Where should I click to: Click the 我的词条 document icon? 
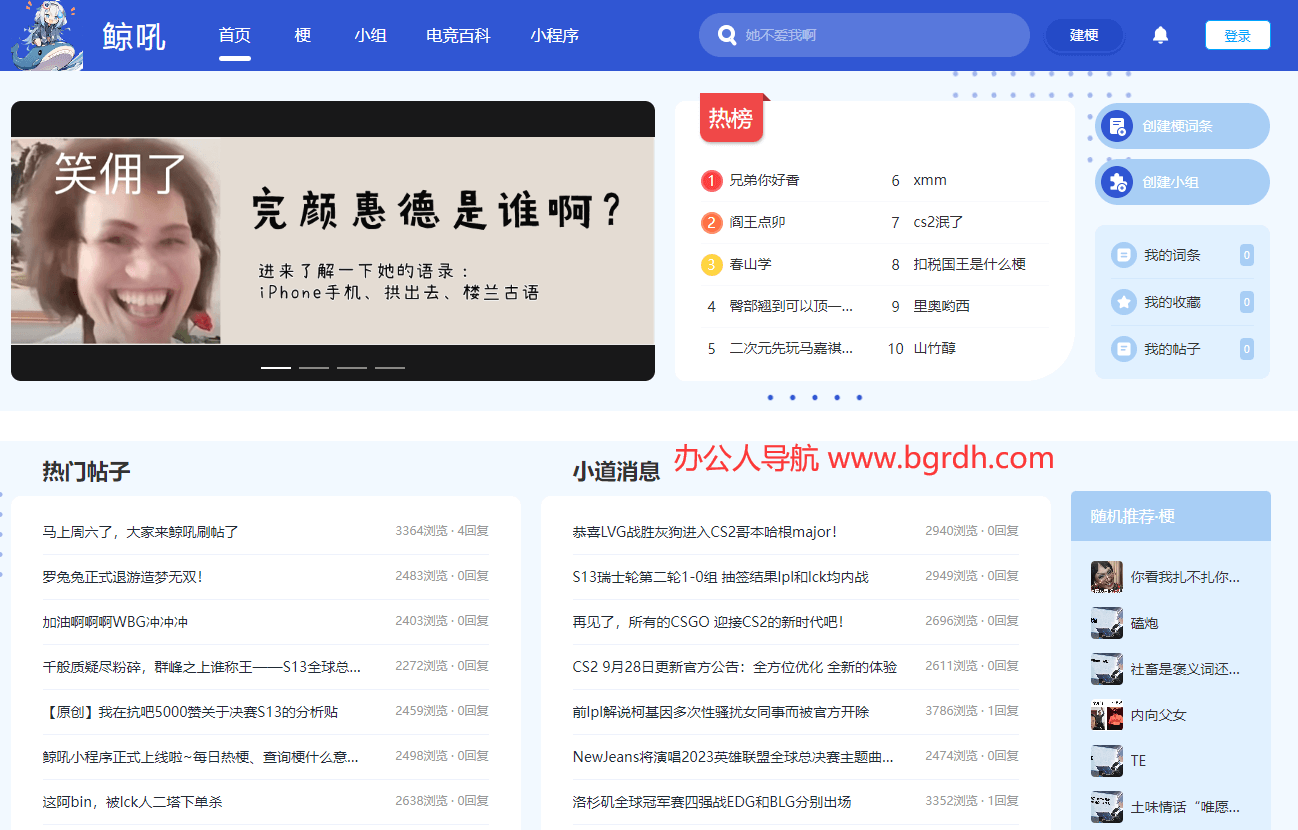(x=1123, y=254)
